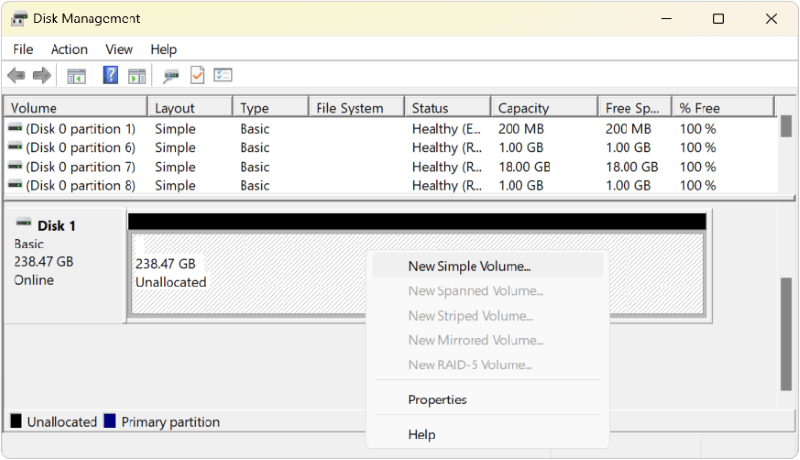This screenshot has height=460, width=800.
Task: Open the View menu
Action: [x=119, y=49]
